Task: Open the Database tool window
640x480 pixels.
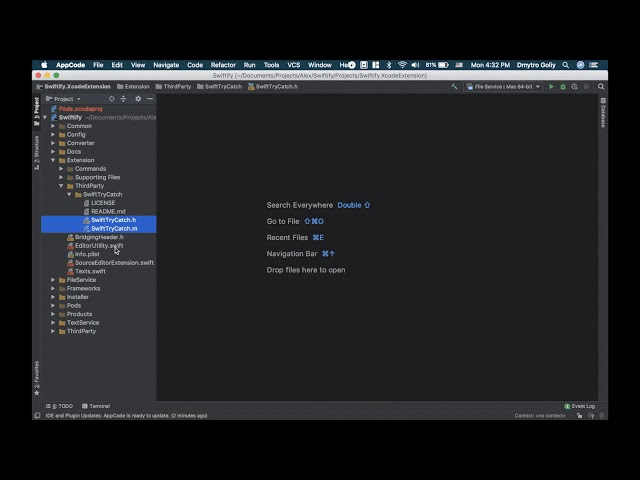Action: tap(603, 113)
